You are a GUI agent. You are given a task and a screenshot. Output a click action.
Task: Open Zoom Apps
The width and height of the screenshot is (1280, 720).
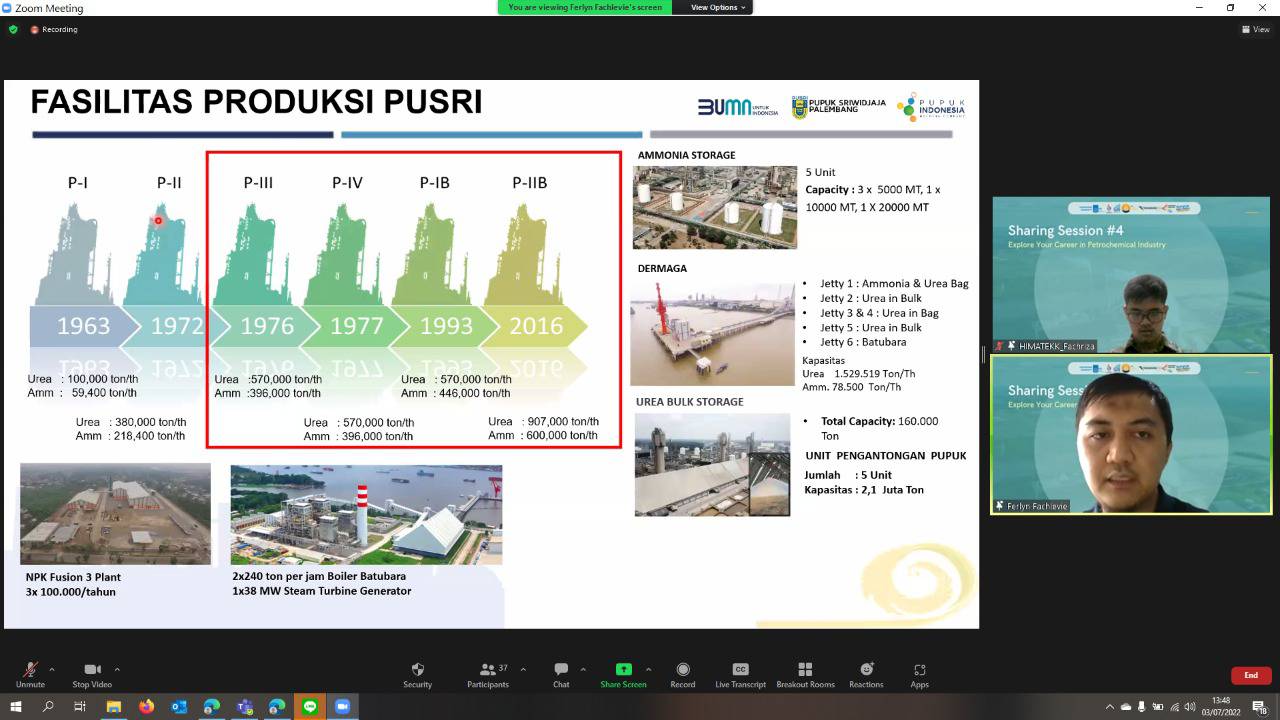pyautogui.click(x=919, y=674)
